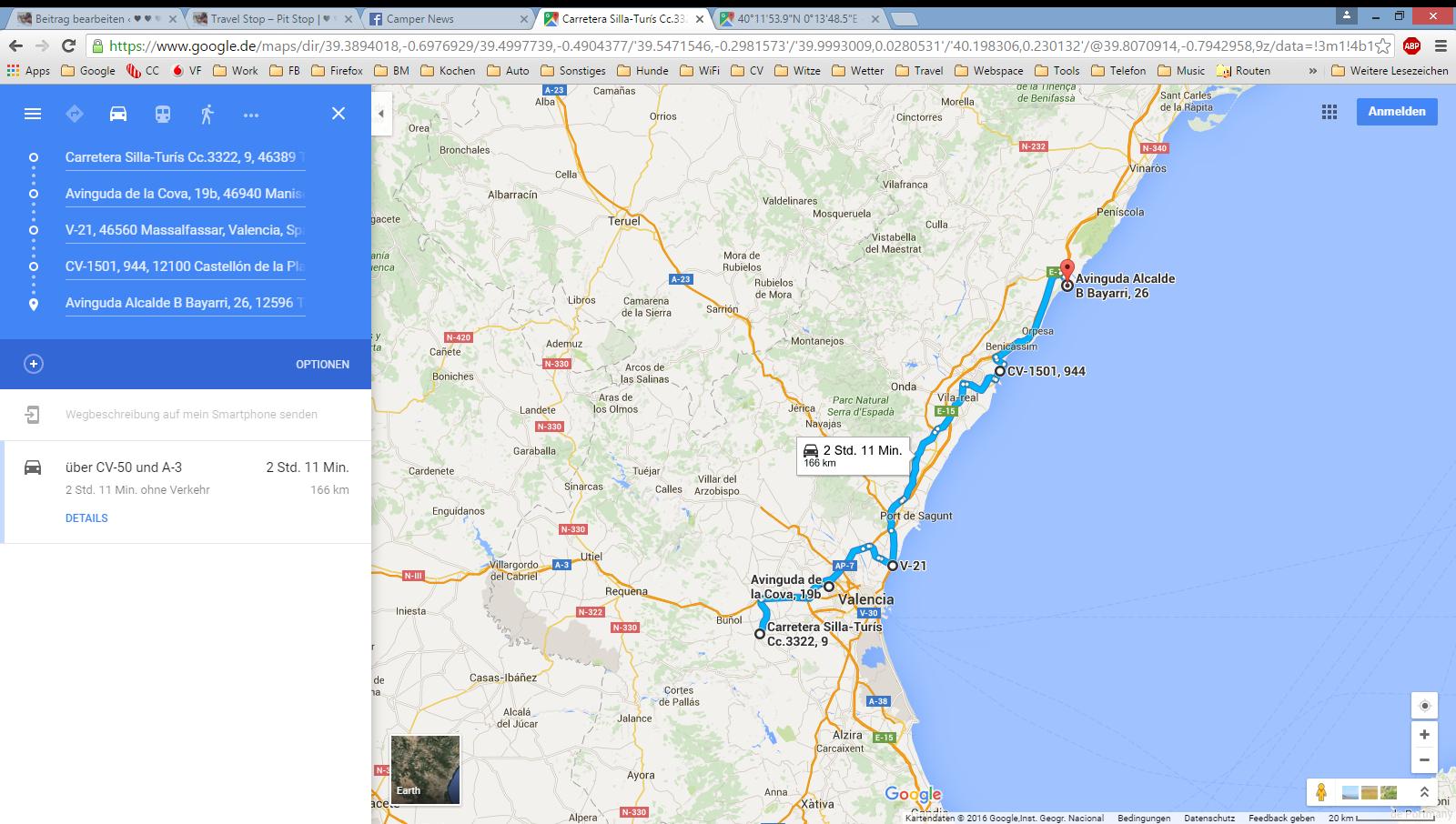Open Street View pegman

[1321, 792]
